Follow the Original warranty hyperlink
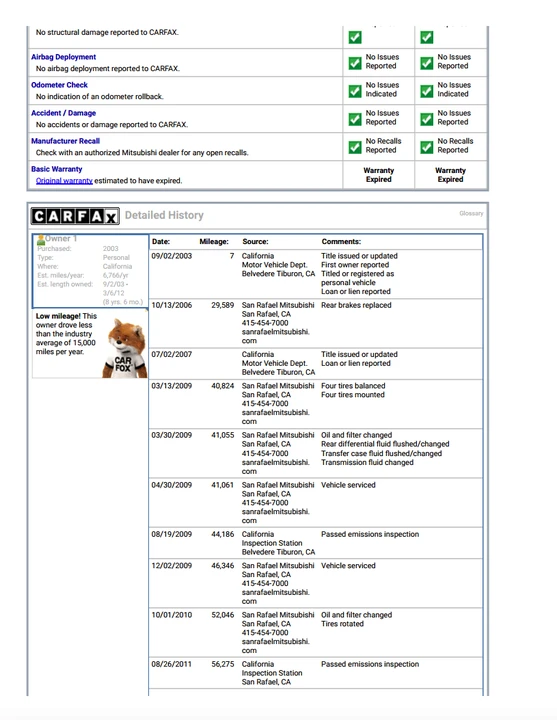The image size is (557, 720). pyautogui.click(x=64, y=180)
